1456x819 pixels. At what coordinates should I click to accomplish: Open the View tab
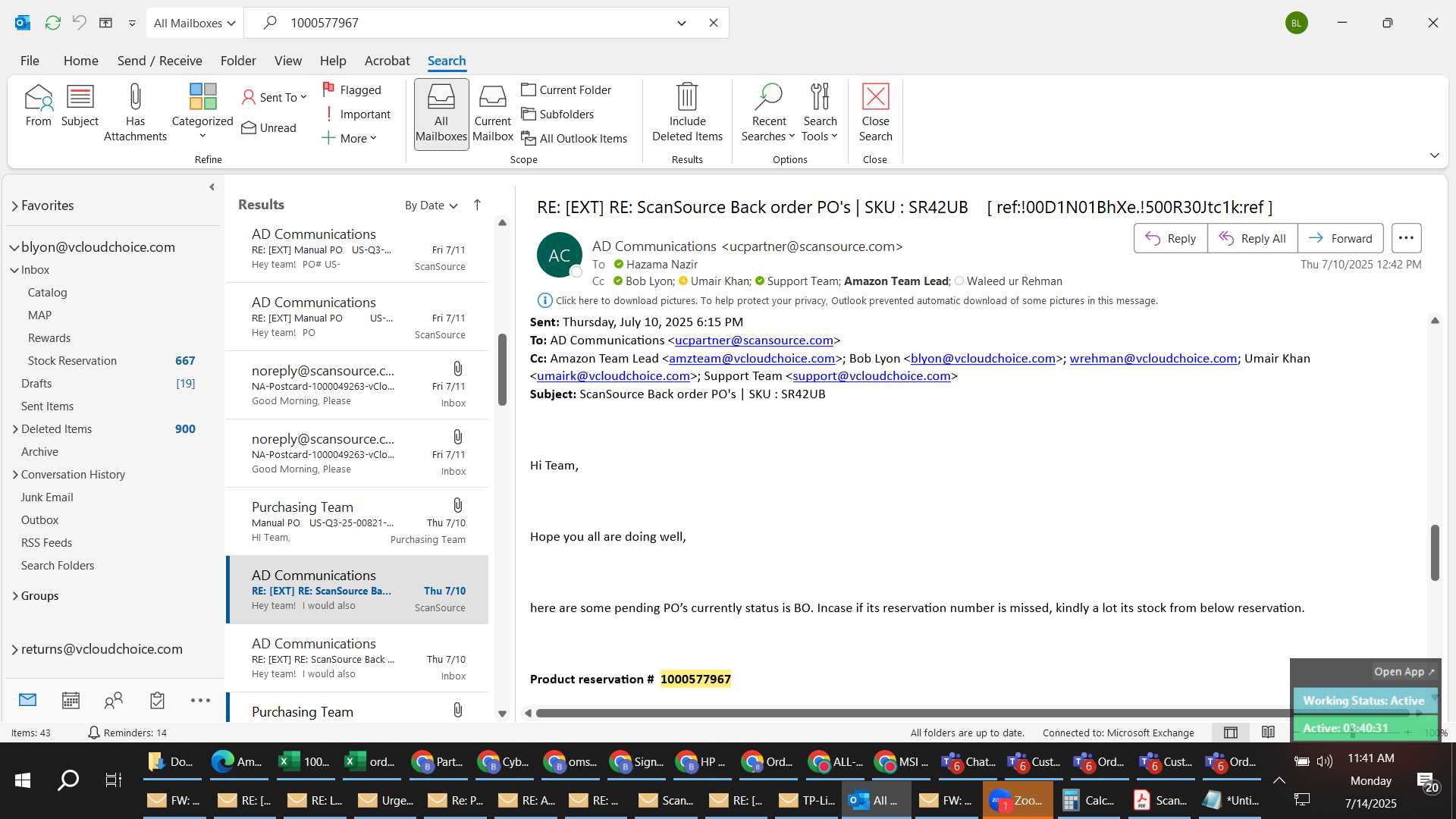(x=287, y=61)
